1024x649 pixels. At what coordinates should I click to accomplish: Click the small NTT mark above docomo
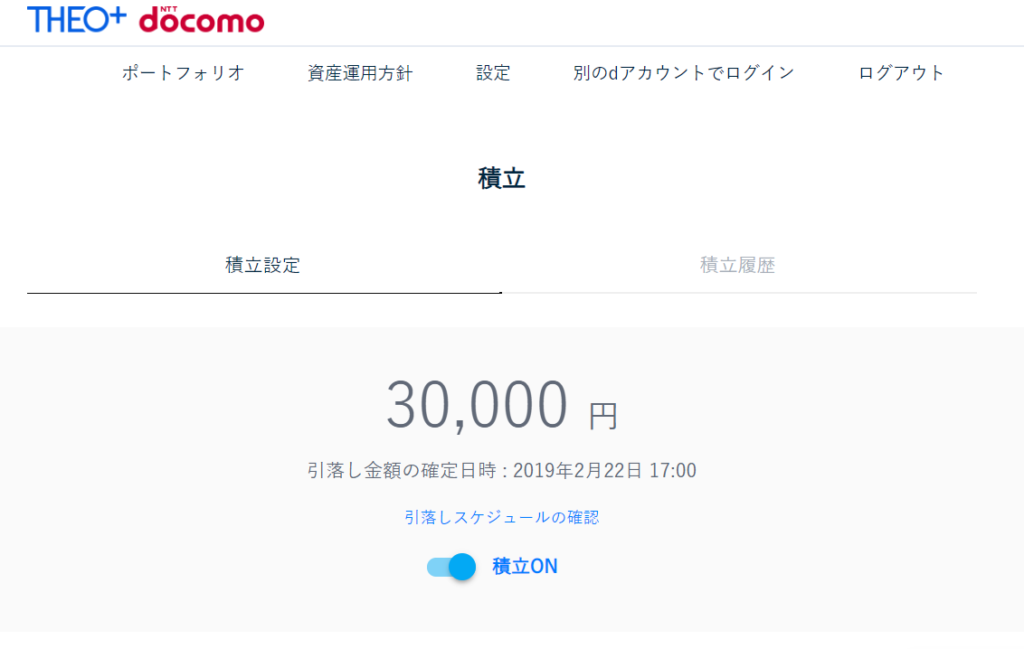click(x=168, y=9)
